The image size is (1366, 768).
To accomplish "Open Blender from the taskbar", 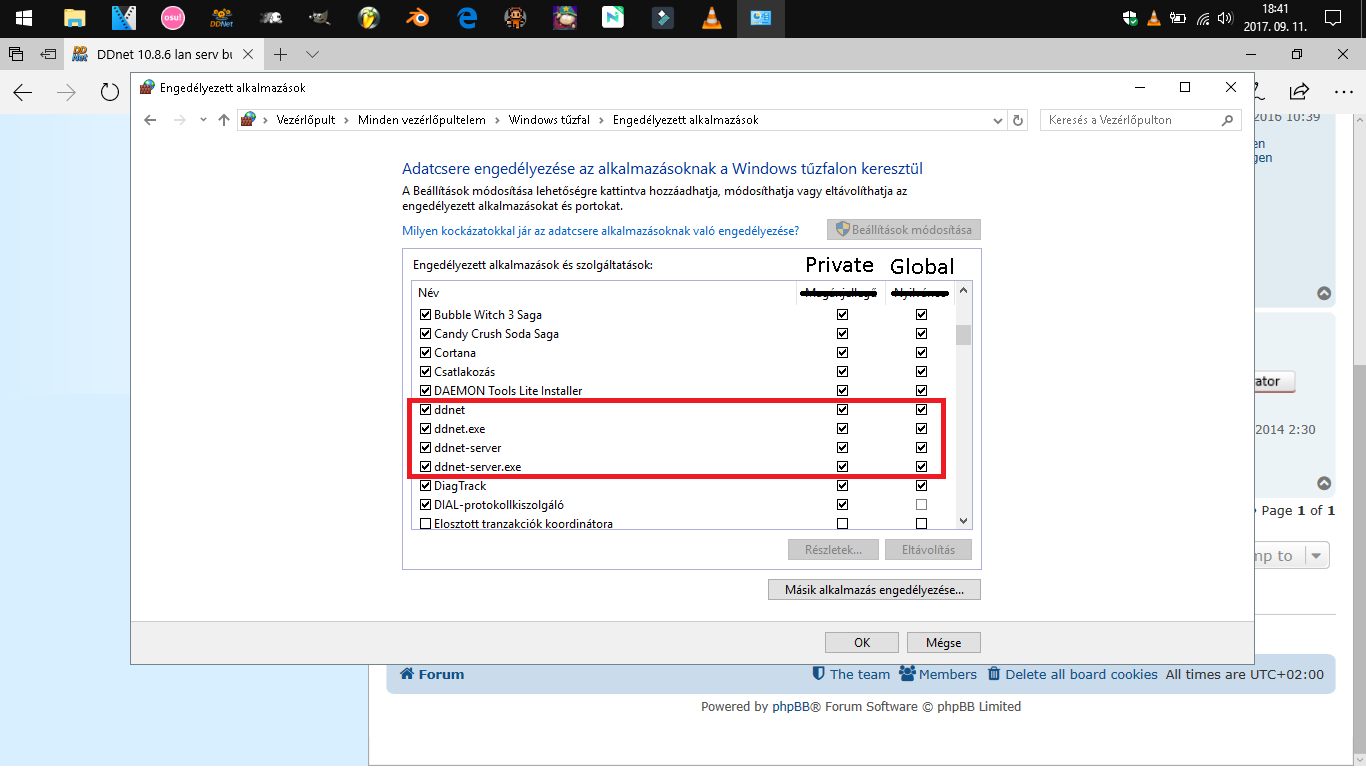I will tap(419, 18).
